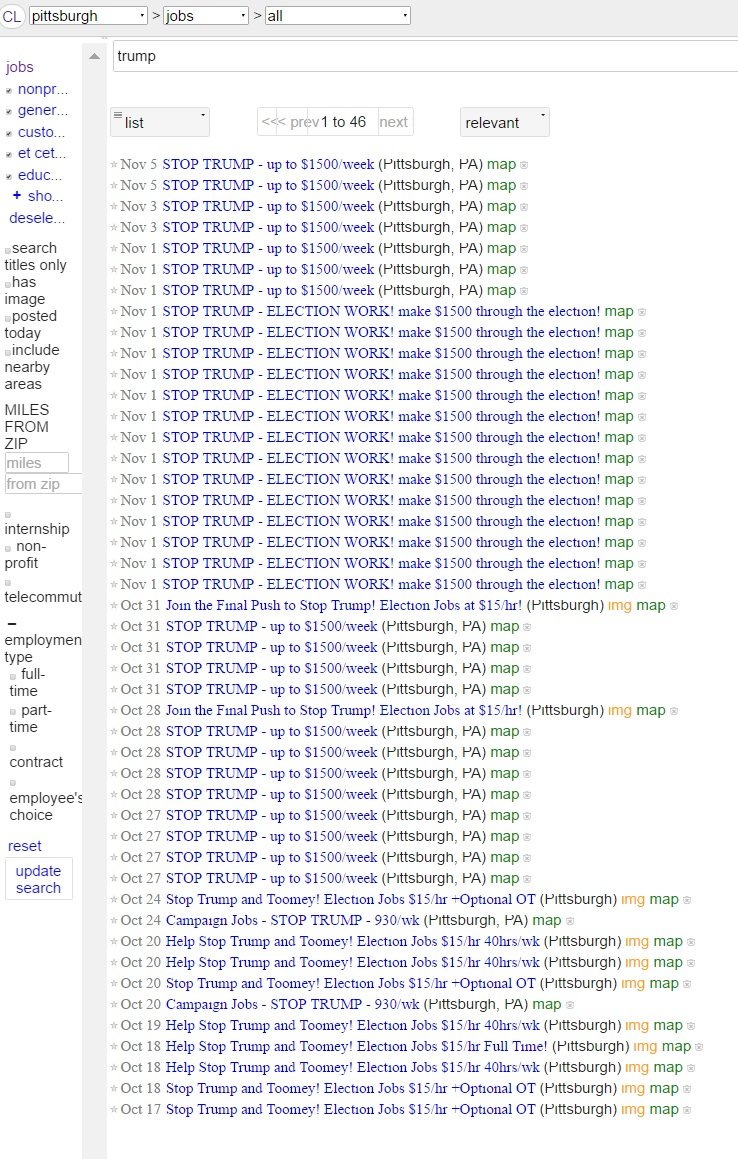Check the contract employment type

pyautogui.click(x=13, y=747)
